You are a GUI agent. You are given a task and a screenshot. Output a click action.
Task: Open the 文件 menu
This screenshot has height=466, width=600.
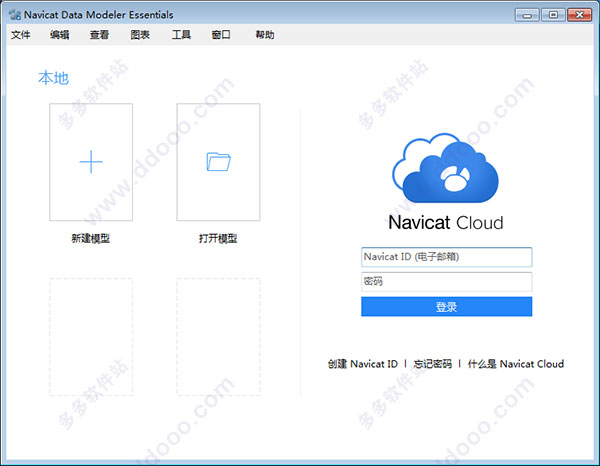[x=21, y=35]
